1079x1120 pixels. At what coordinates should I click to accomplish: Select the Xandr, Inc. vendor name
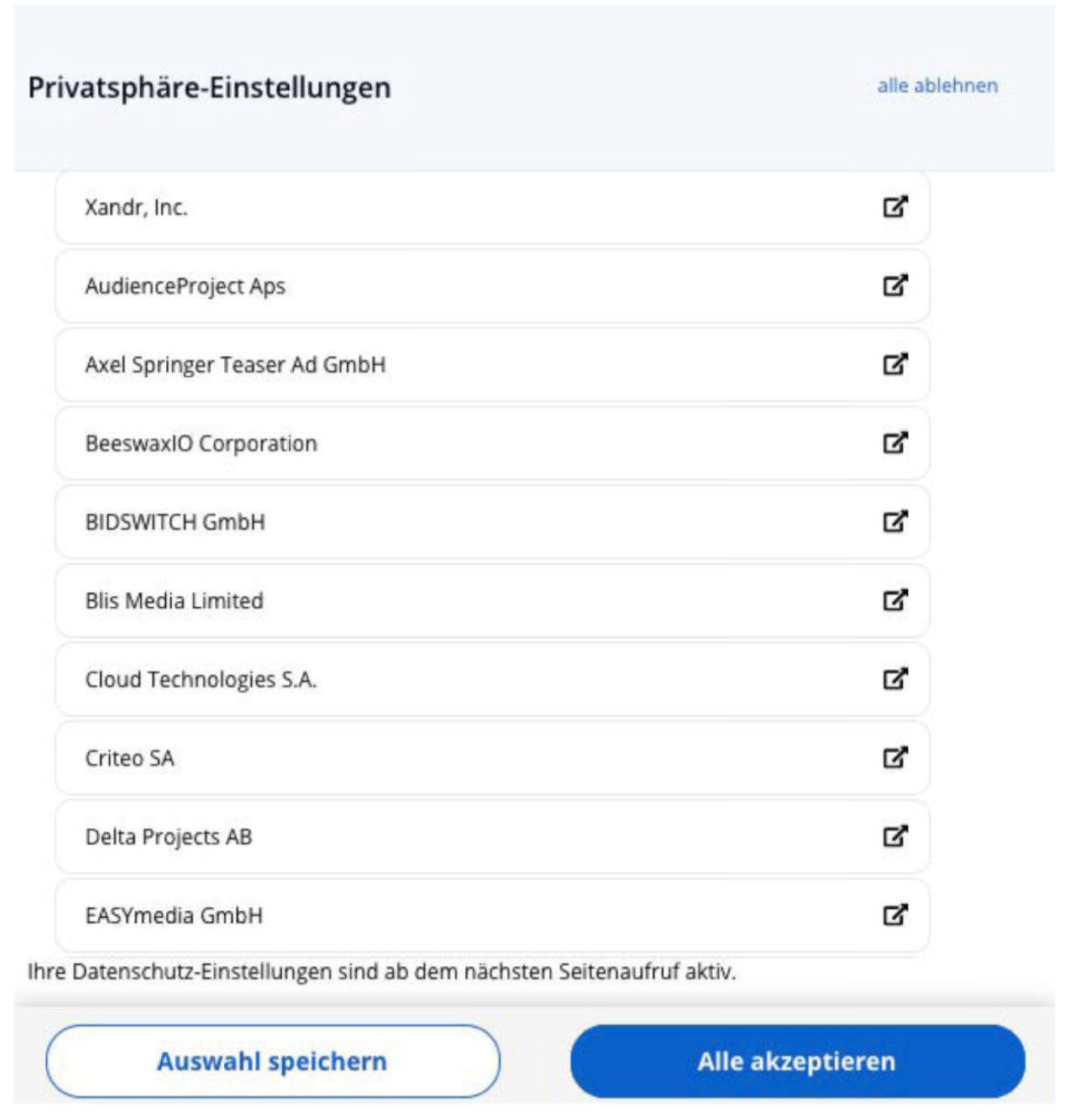[x=136, y=208]
